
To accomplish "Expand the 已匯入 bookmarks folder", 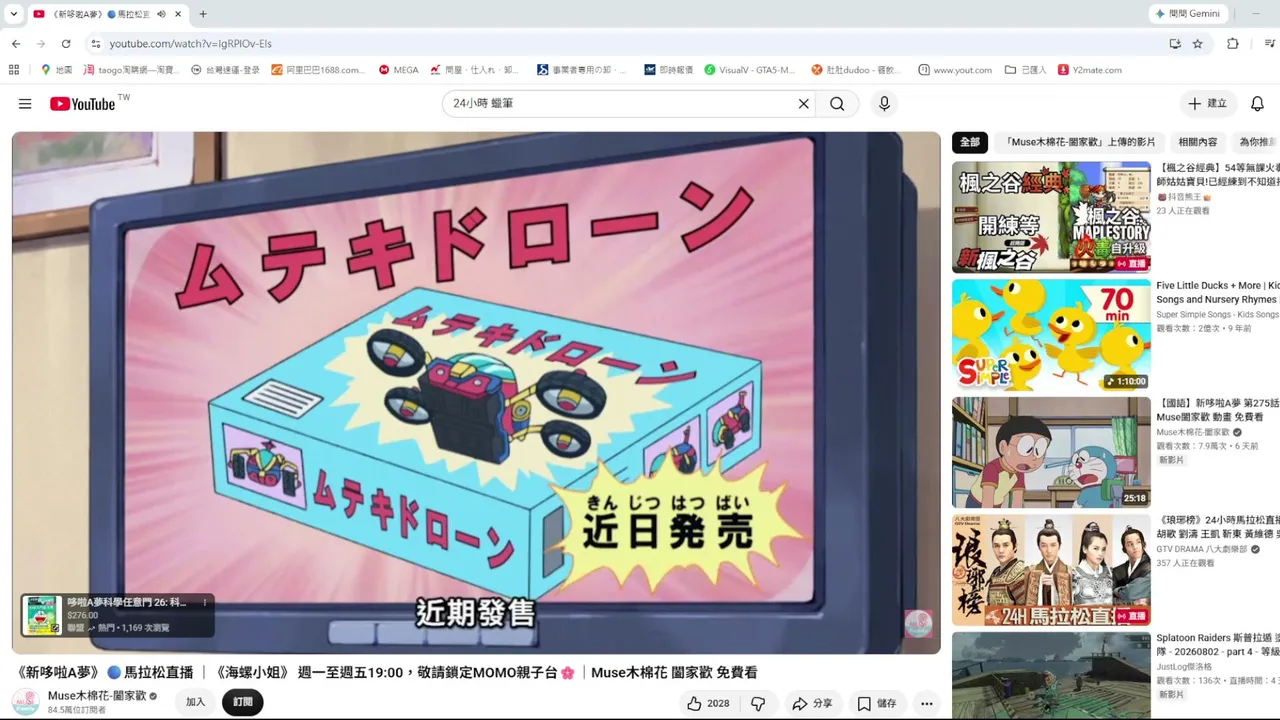I will 1025,70.
